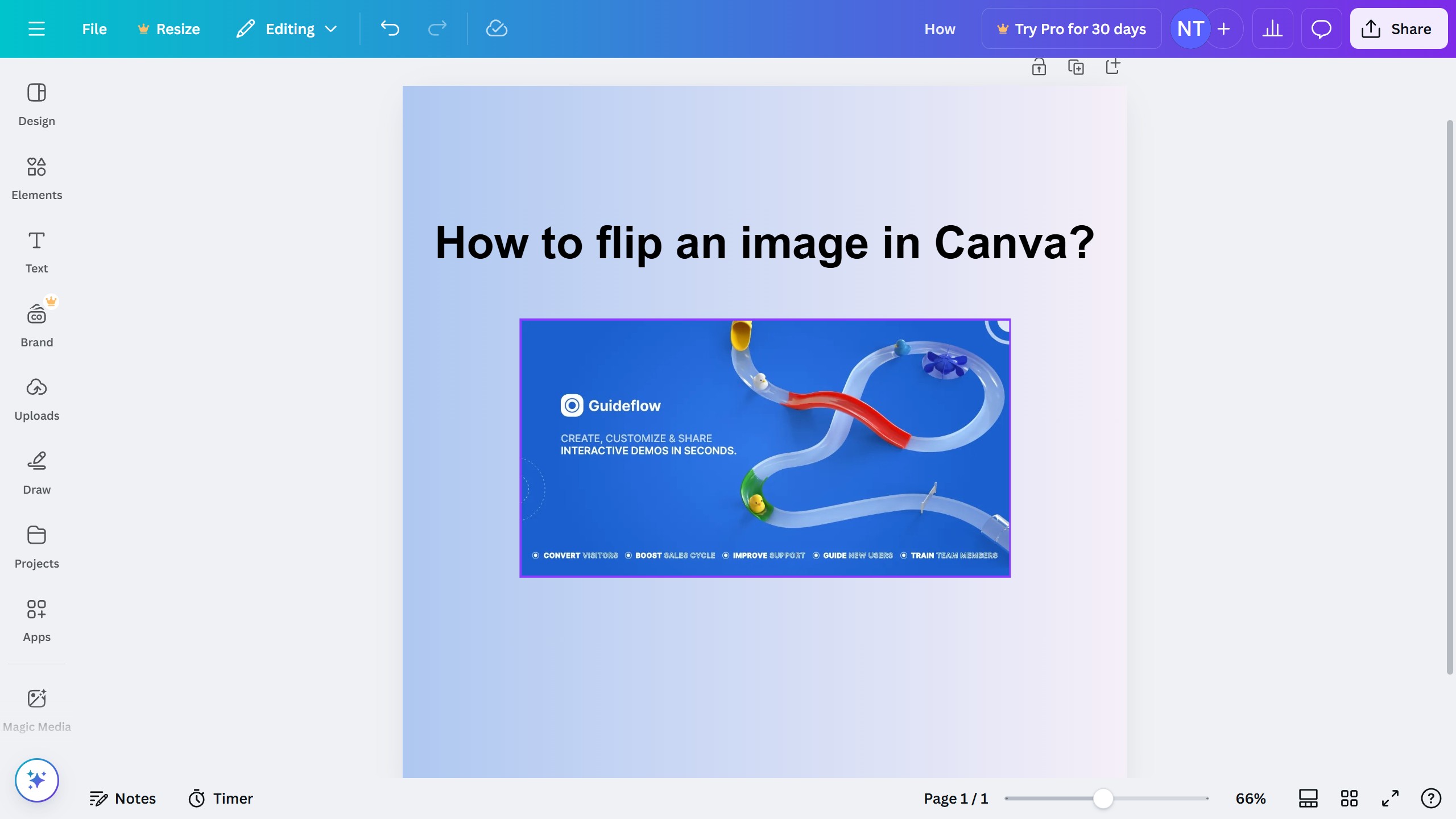The image size is (1456, 819).
Task: Open the File menu
Action: point(94,28)
